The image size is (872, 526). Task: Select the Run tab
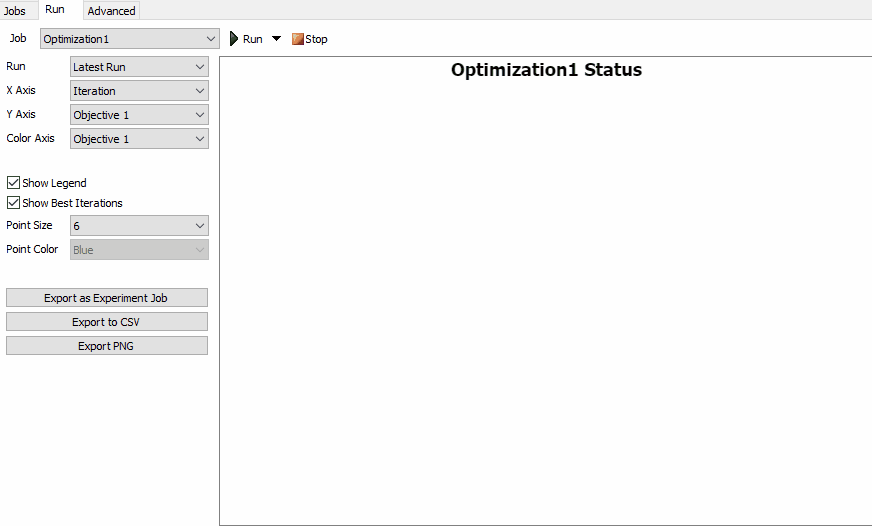[55, 10]
